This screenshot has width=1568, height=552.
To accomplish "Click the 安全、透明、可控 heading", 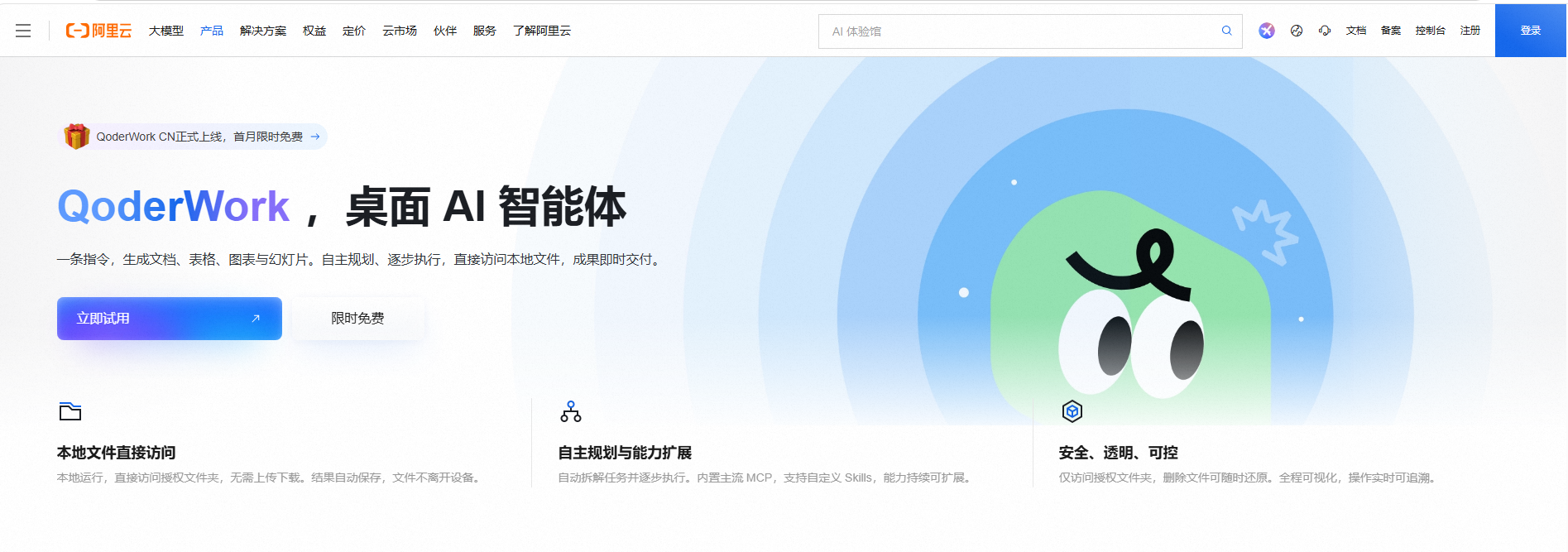I will 1119,453.
